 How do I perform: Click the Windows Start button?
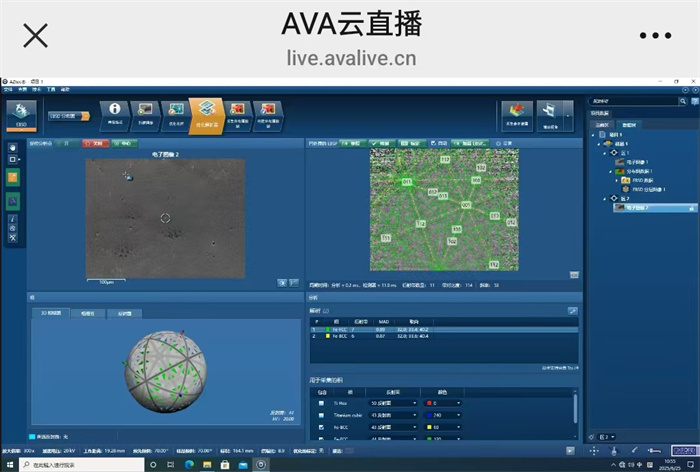tap(8, 465)
